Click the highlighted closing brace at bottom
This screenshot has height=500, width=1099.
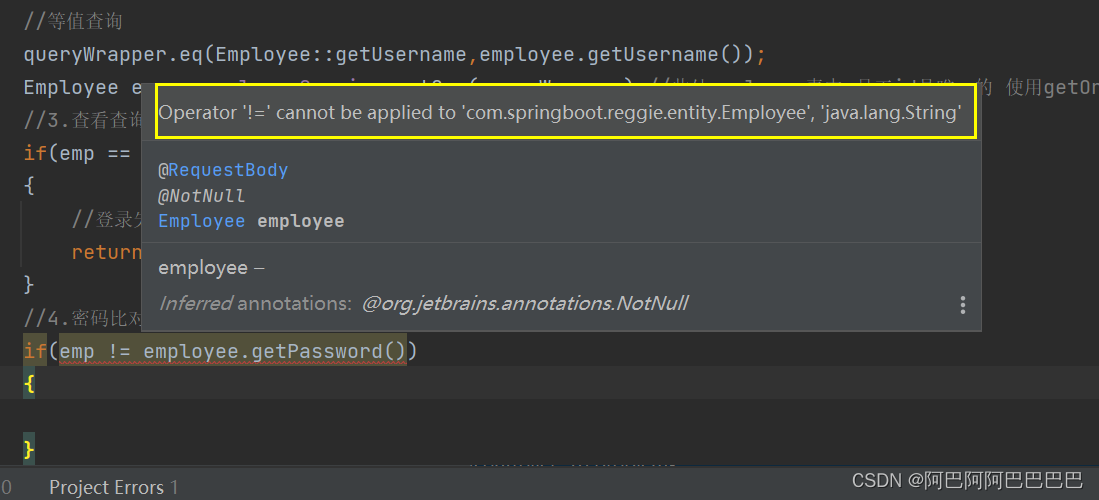pyautogui.click(x=29, y=450)
